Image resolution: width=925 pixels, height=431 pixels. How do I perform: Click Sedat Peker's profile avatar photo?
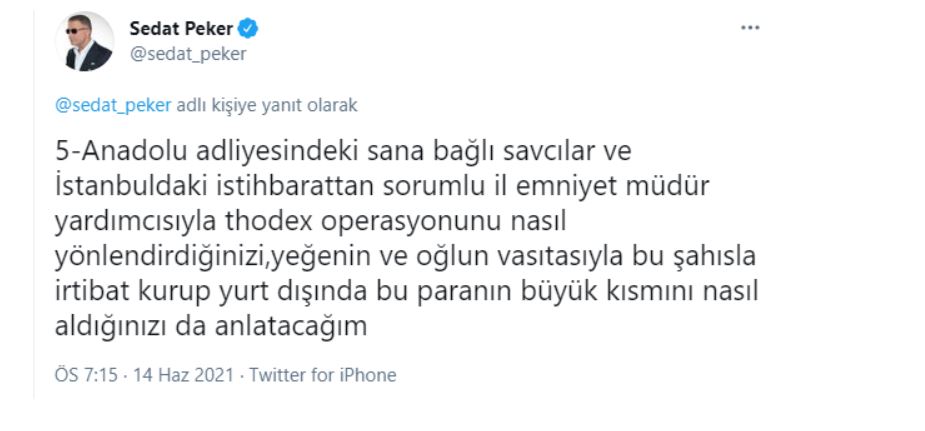click(x=89, y=42)
